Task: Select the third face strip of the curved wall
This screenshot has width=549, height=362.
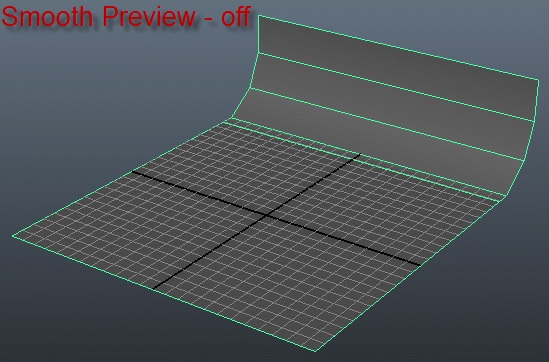Action: pyautogui.click(x=378, y=140)
